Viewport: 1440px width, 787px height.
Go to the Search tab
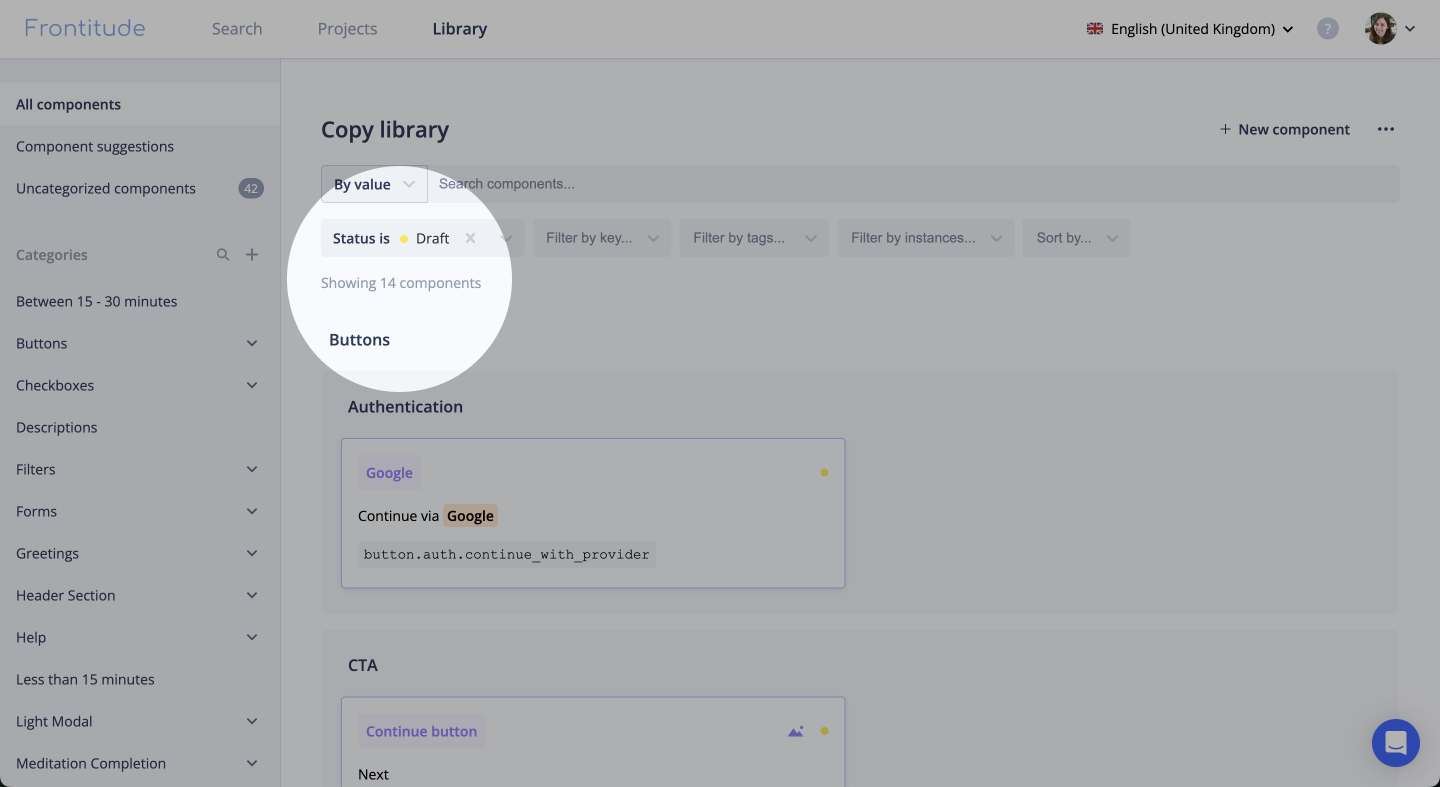click(237, 29)
